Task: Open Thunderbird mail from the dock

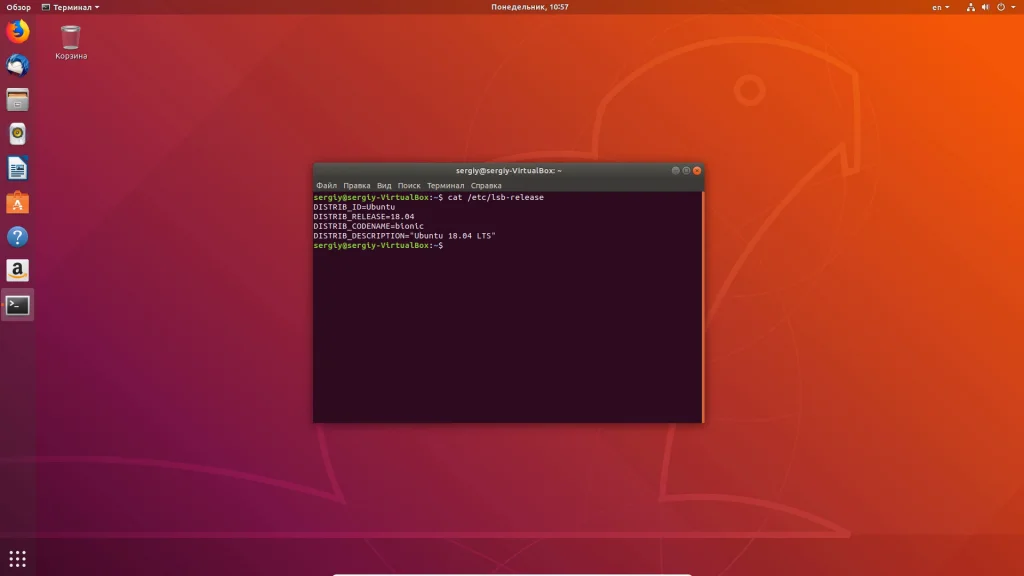Action: click(x=18, y=66)
